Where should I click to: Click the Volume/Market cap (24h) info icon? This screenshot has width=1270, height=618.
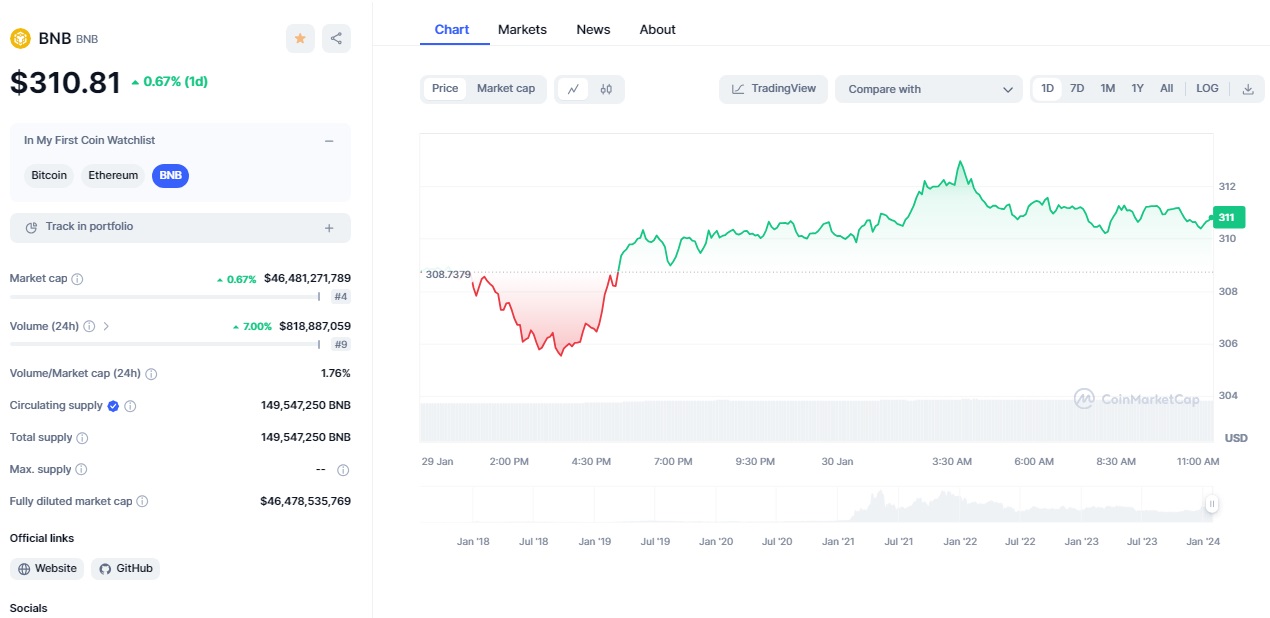(151, 374)
